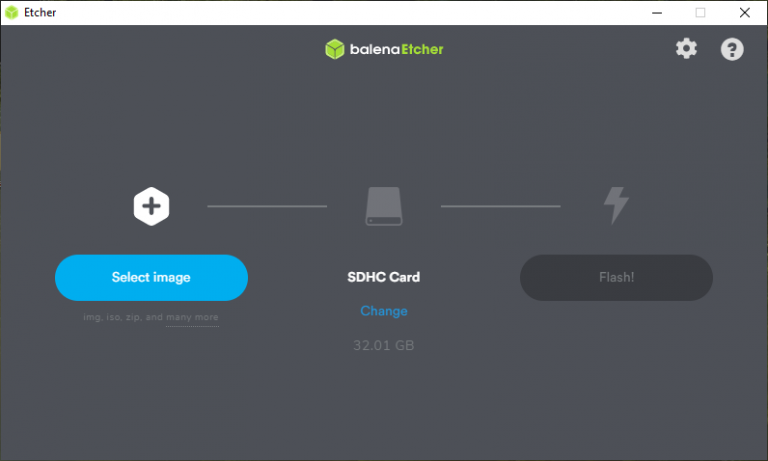Minimize the Etcher window
768x461 pixels.
657,13
